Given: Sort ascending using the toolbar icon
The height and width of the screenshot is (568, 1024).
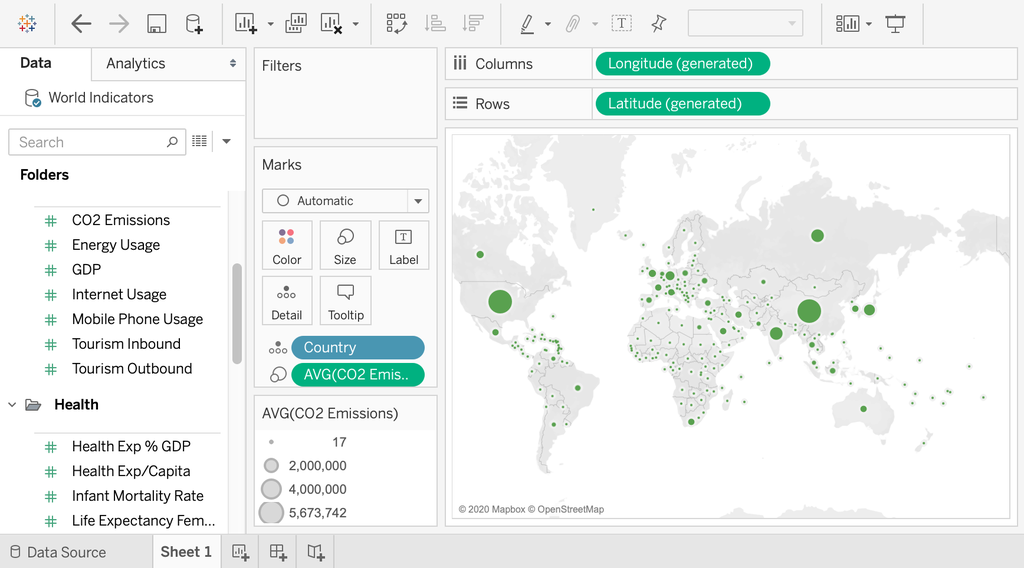Looking at the screenshot, I should 435,24.
